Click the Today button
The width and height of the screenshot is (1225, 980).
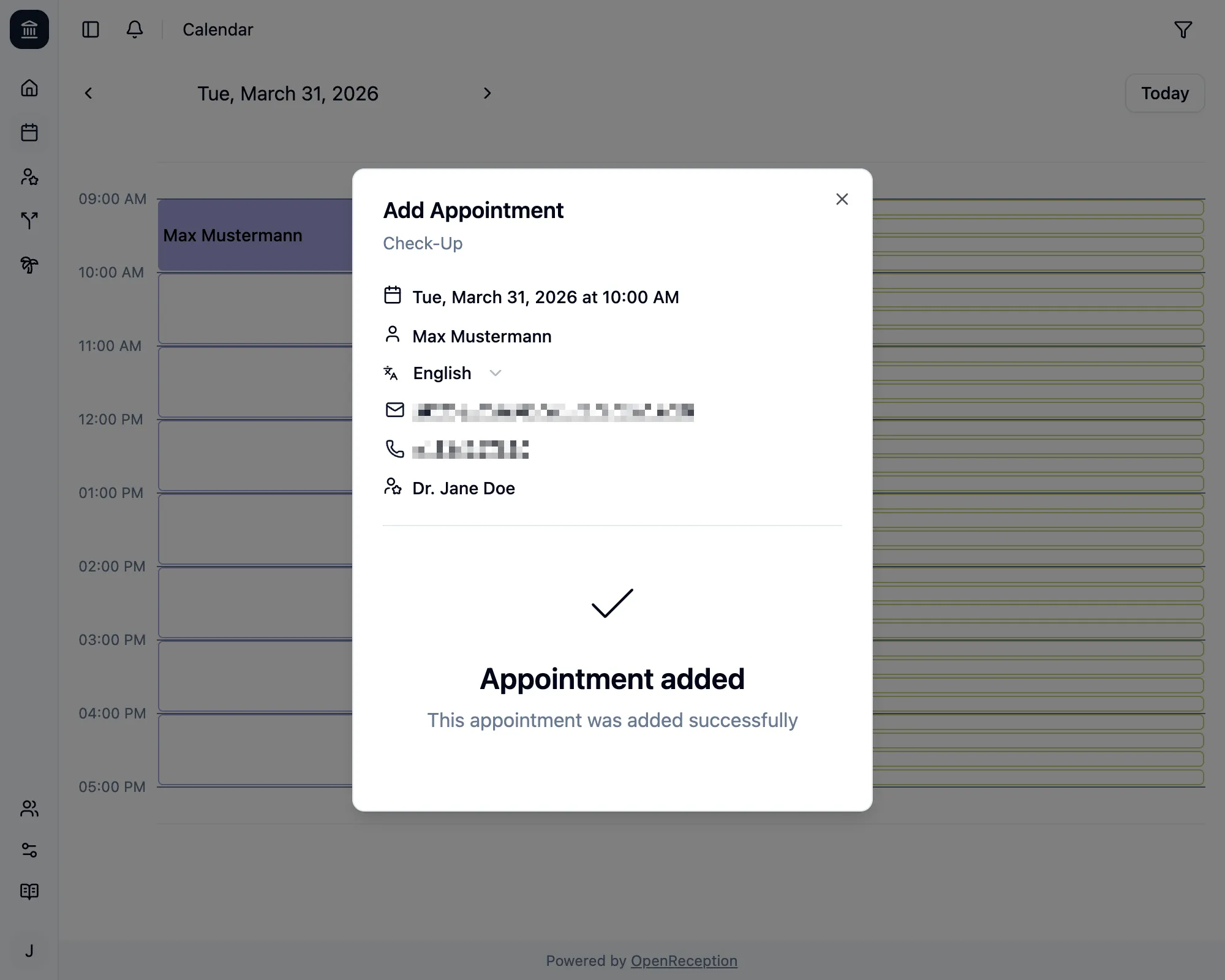click(1164, 93)
